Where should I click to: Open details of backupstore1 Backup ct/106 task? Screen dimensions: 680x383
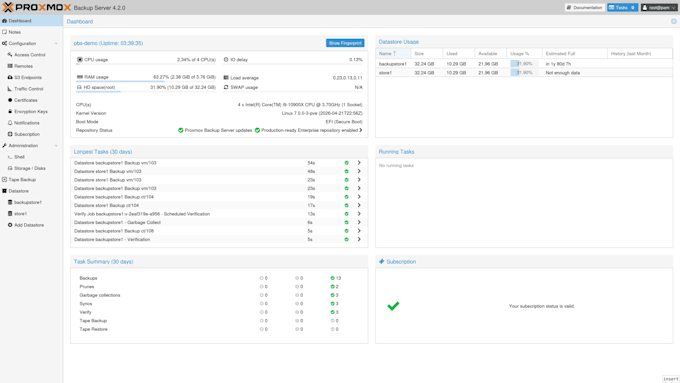(359, 231)
